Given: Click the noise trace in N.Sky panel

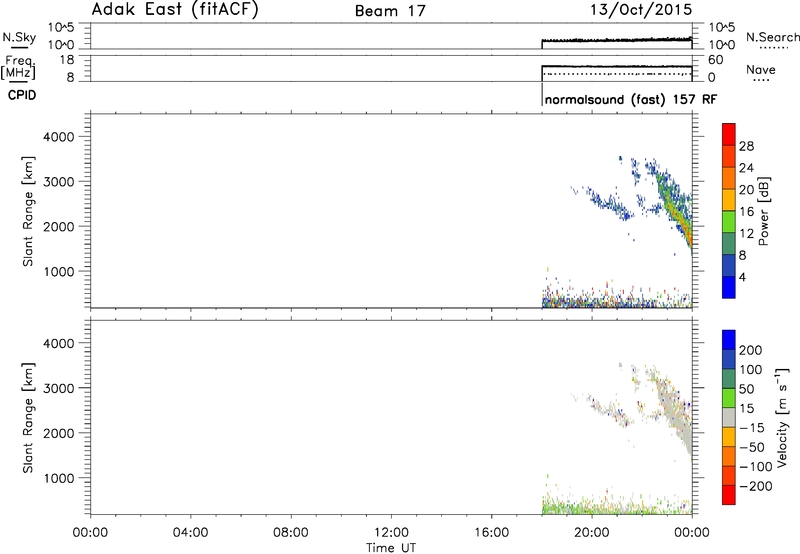Looking at the screenshot, I should tap(616, 40).
